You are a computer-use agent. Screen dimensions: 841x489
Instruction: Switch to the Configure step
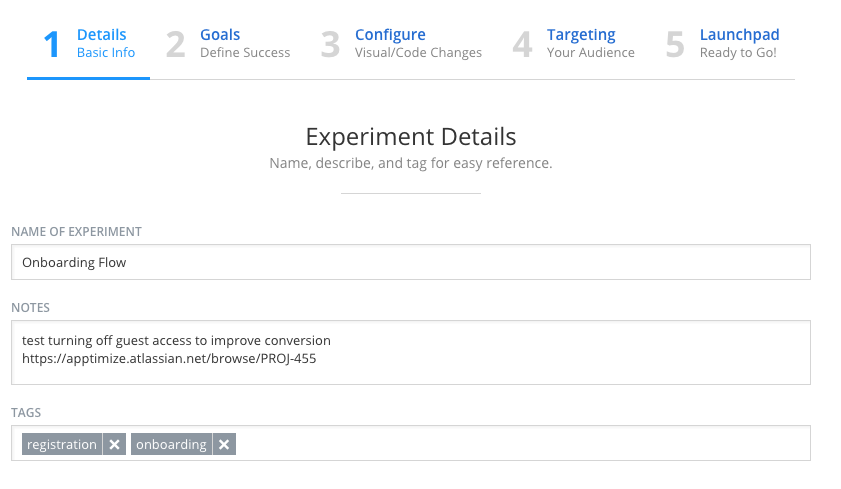coord(401,43)
